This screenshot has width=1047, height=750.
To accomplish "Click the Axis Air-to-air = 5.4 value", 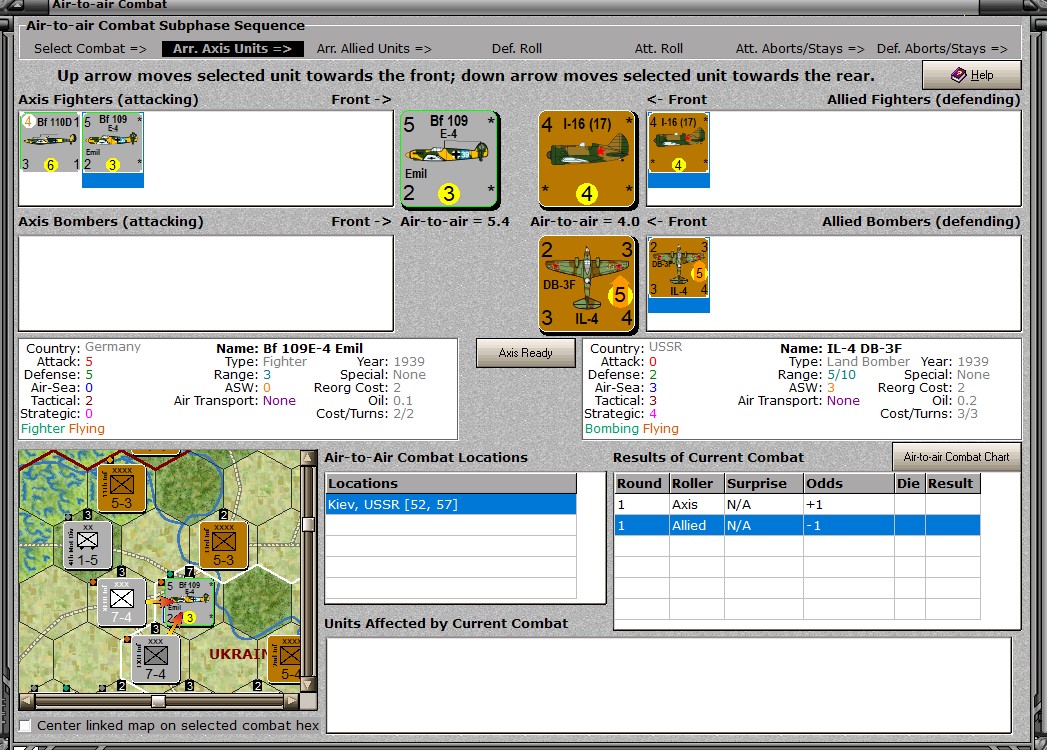I will 455,222.
